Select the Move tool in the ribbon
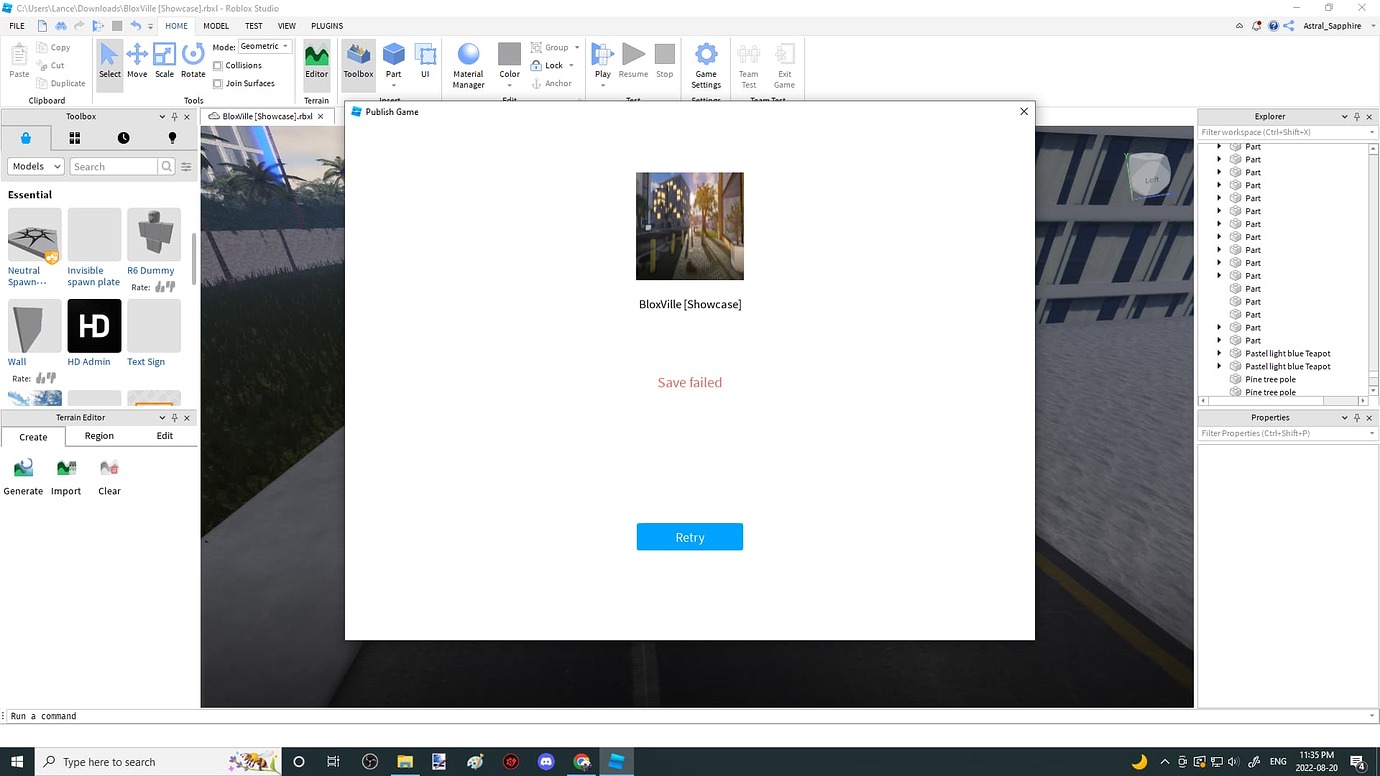Screen dimensions: 1380x776 (x=136, y=60)
